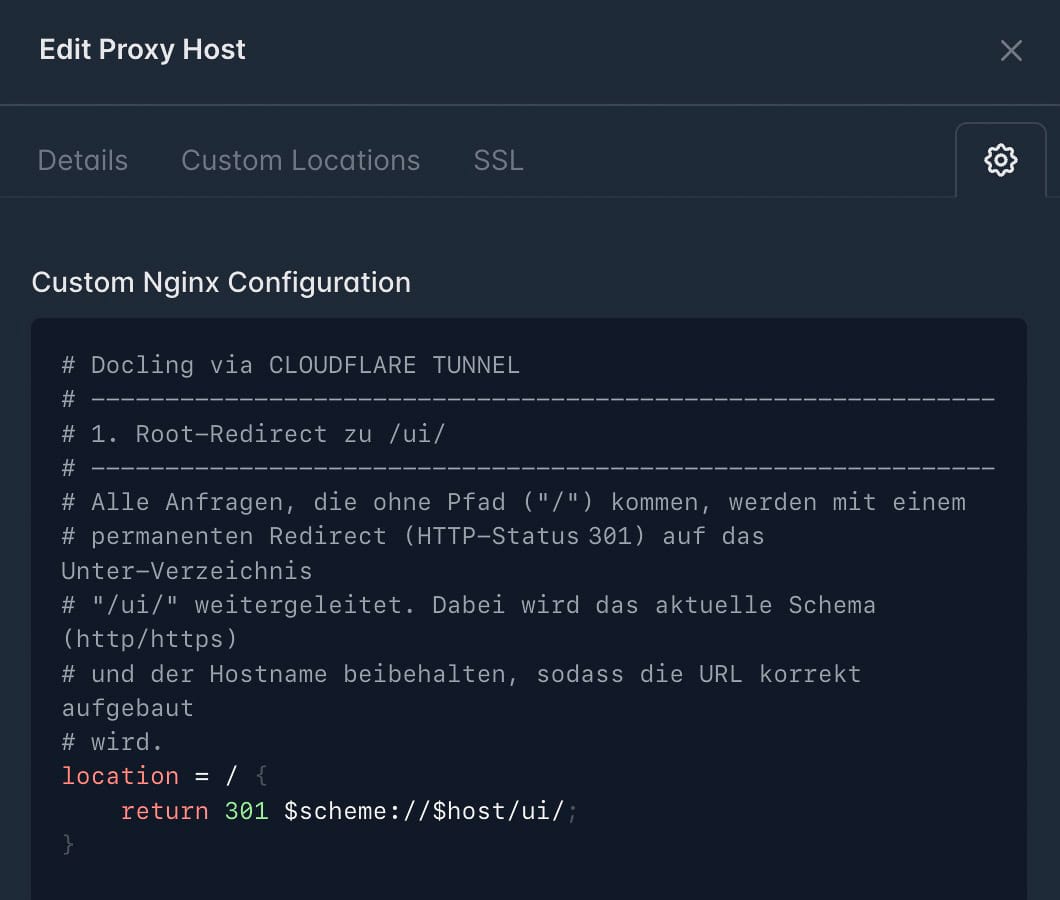Place cursor on the '# wird.' comment line
This screenshot has width=1060, height=900.
pos(112,742)
